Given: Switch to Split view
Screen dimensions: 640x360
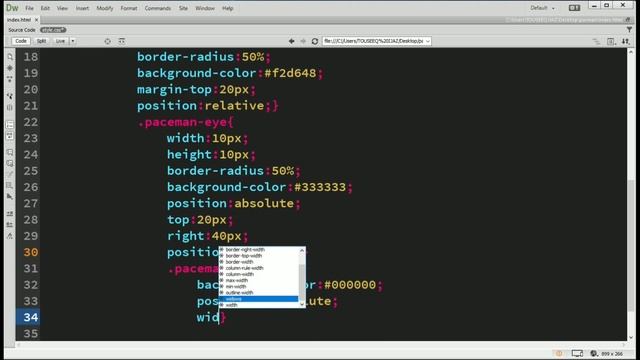Looking at the screenshot, I should tap(41, 41).
